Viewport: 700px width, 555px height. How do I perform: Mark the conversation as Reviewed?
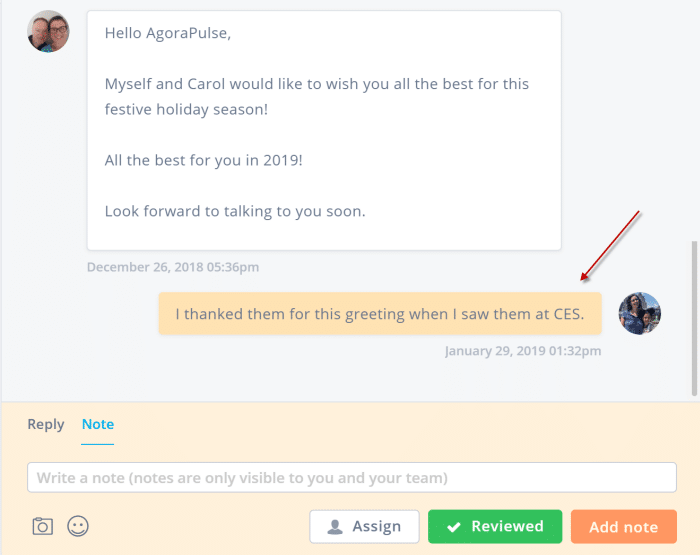[x=495, y=527]
